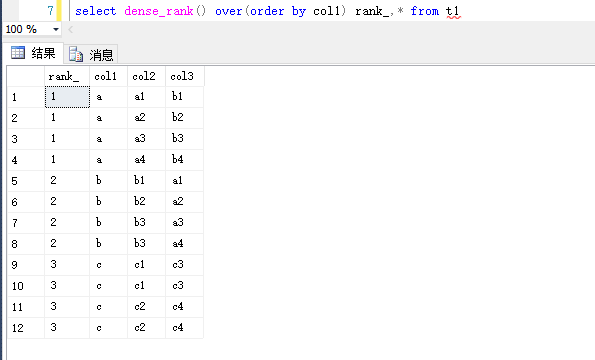Image resolution: width=595 pixels, height=360 pixels.
Task: Click col2 cell a2 in row 2
Action: pyautogui.click(x=146, y=118)
